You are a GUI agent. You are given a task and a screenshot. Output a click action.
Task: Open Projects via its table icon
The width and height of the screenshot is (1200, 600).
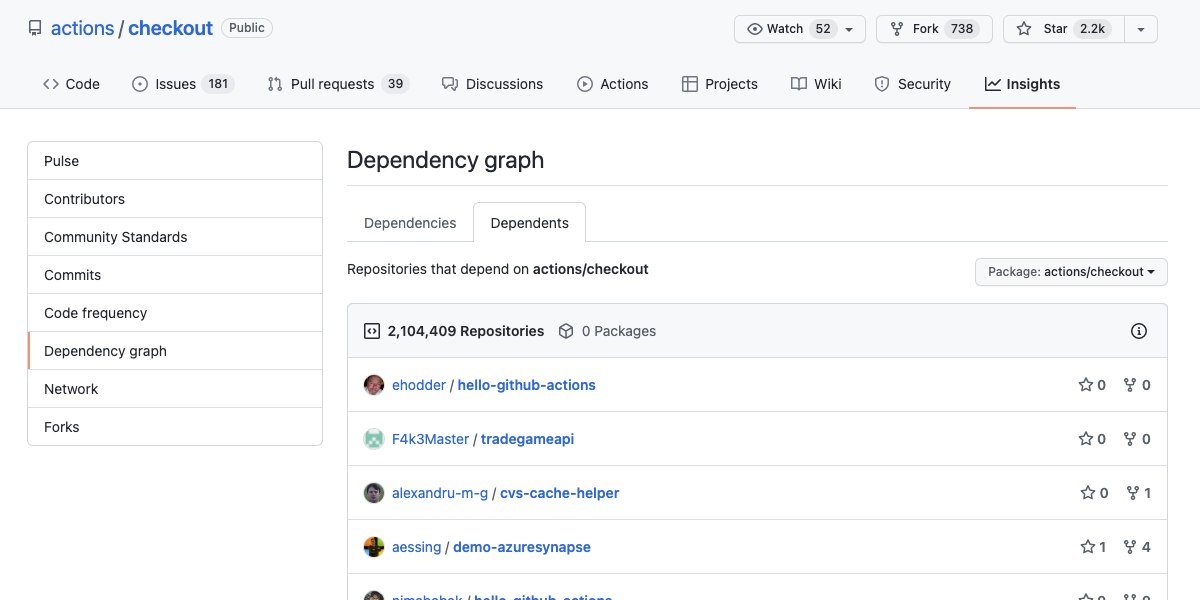(690, 84)
